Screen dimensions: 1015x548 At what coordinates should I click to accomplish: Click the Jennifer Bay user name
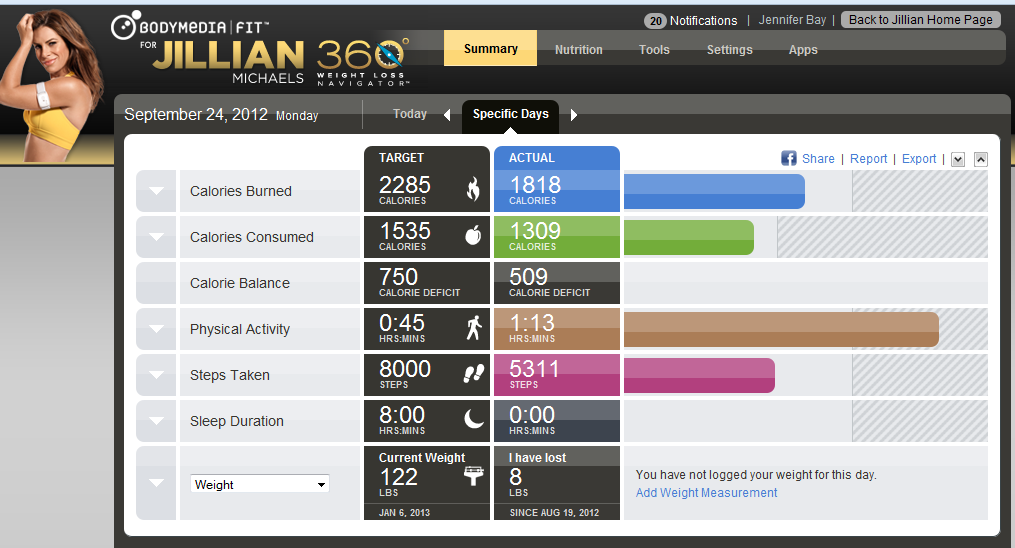point(792,20)
